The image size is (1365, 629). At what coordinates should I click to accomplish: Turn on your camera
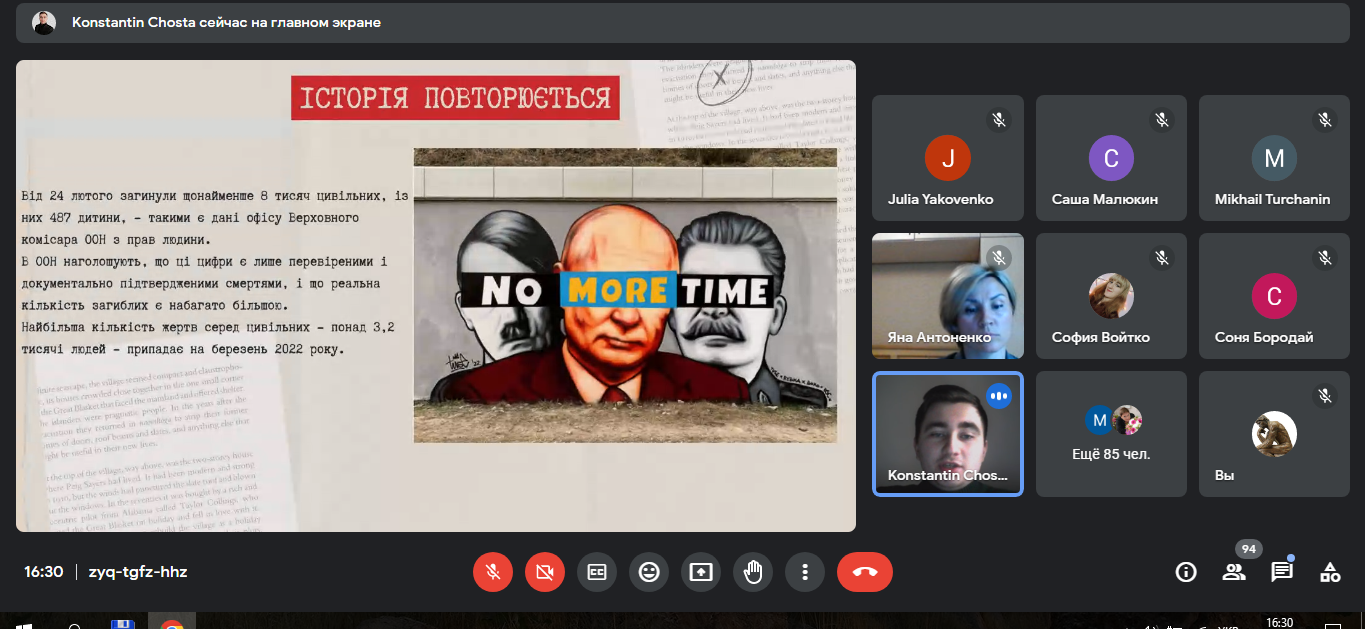[x=545, y=572]
